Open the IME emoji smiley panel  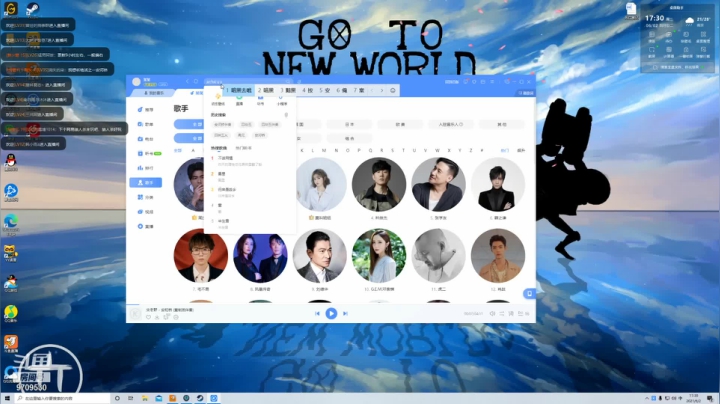coord(393,90)
